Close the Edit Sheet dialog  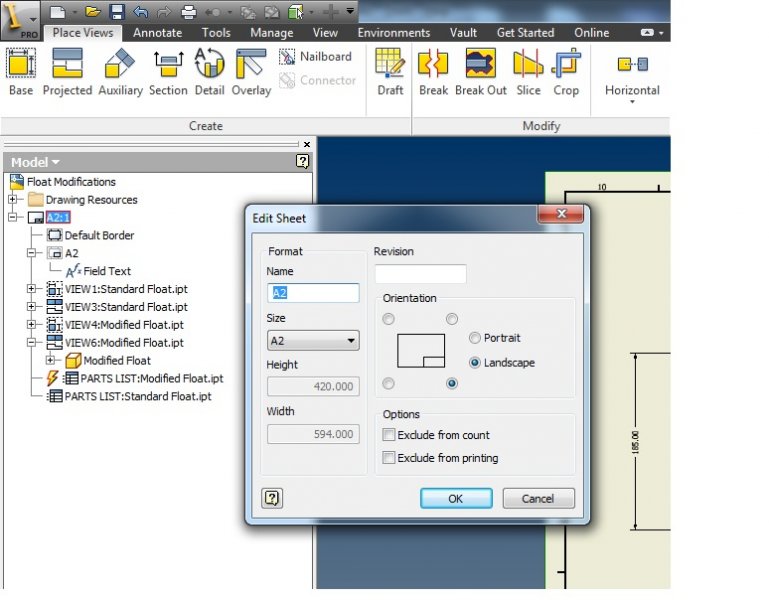tap(561, 214)
